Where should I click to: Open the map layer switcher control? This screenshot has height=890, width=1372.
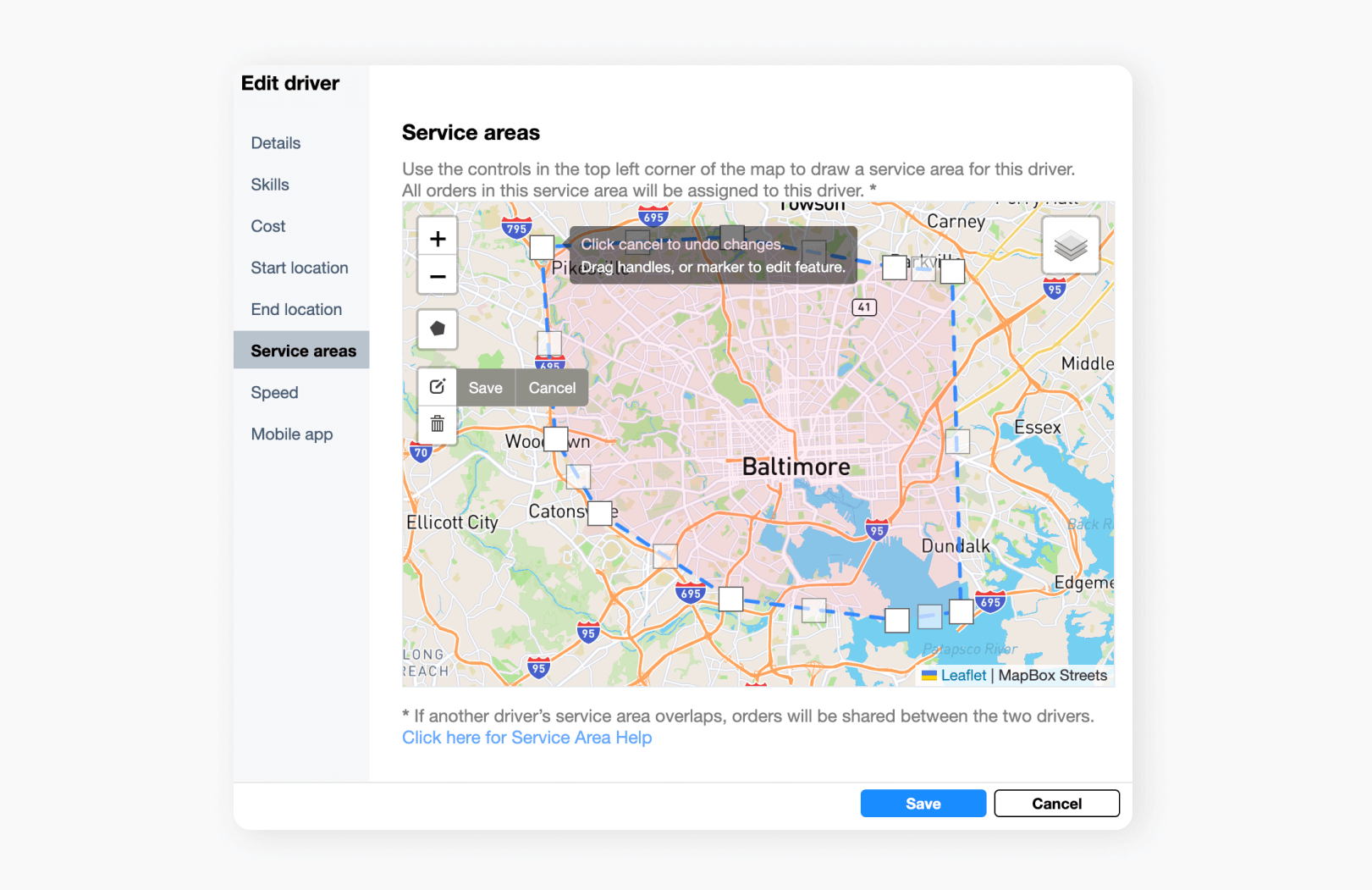tap(1070, 245)
